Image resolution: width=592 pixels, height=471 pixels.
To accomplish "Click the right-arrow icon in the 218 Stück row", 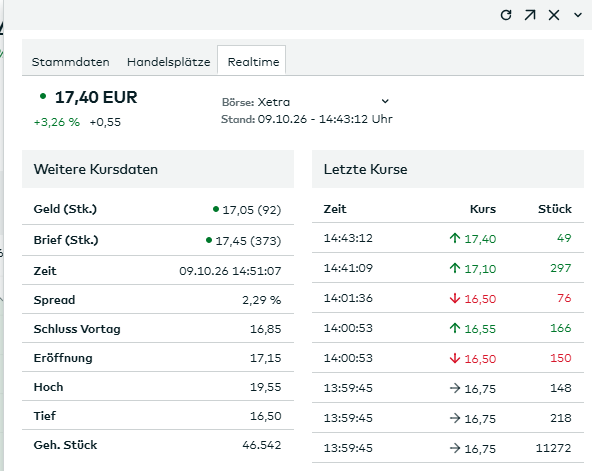I will [x=455, y=418].
